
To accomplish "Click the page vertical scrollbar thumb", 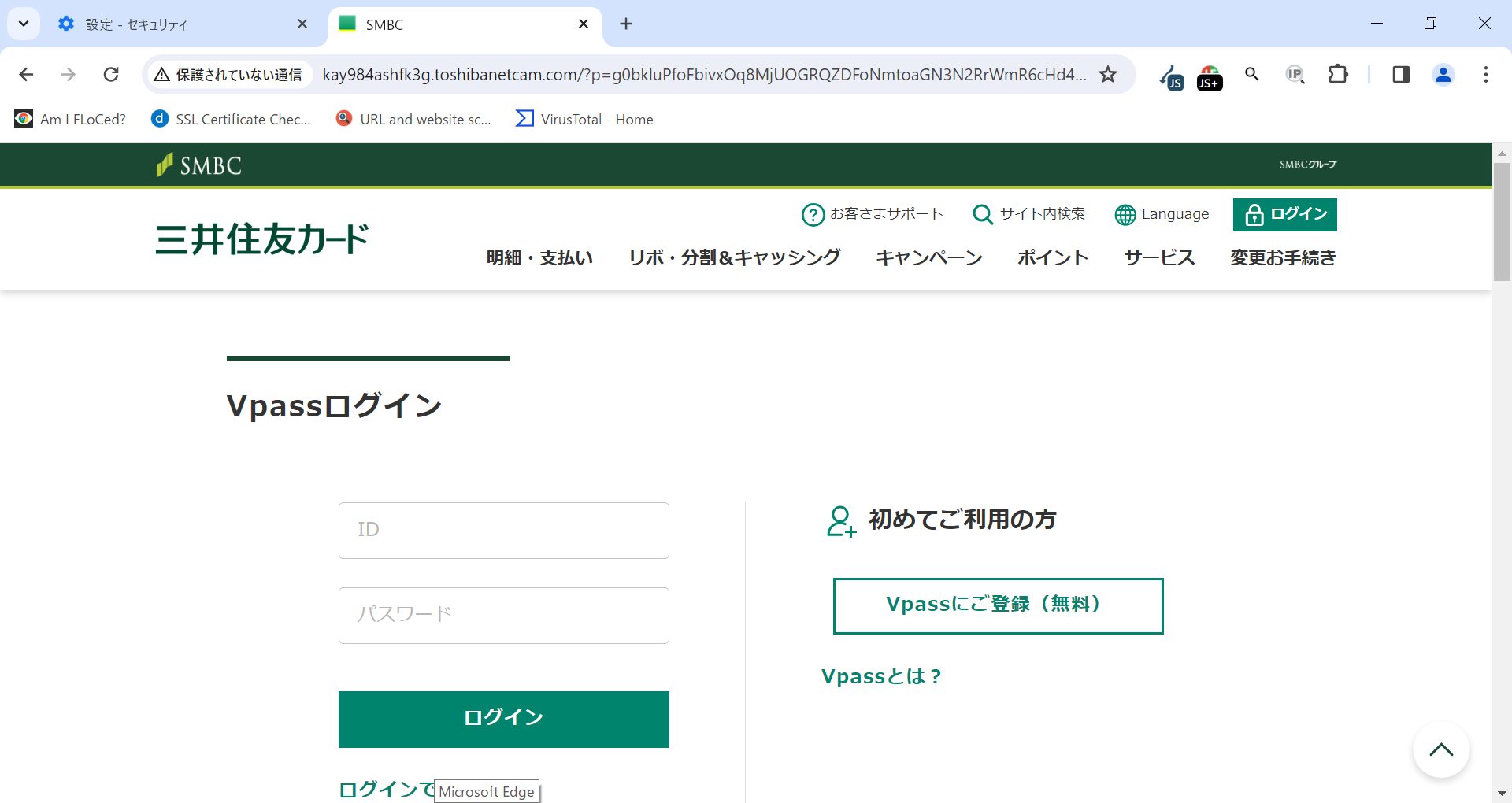I will click(1502, 220).
